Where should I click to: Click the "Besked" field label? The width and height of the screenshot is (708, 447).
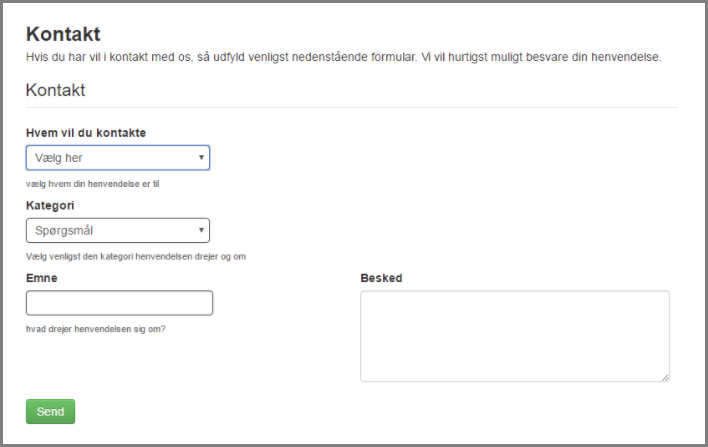(381, 277)
